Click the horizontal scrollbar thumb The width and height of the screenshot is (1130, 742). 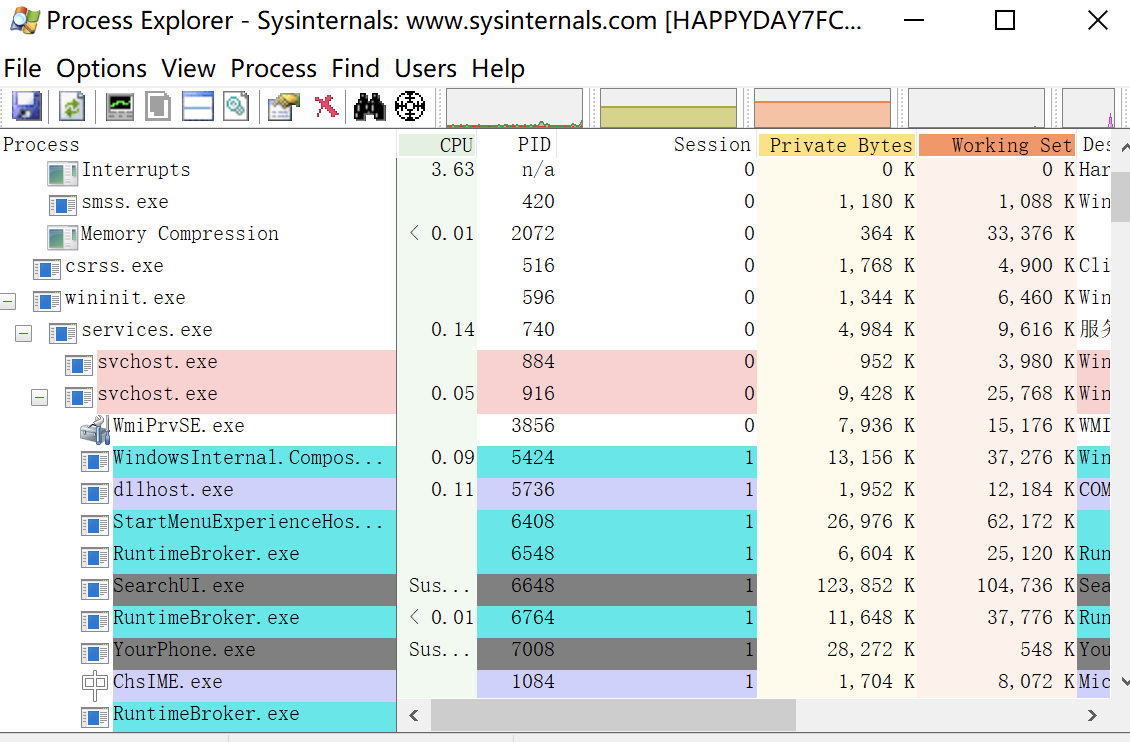tap(613, 715)
